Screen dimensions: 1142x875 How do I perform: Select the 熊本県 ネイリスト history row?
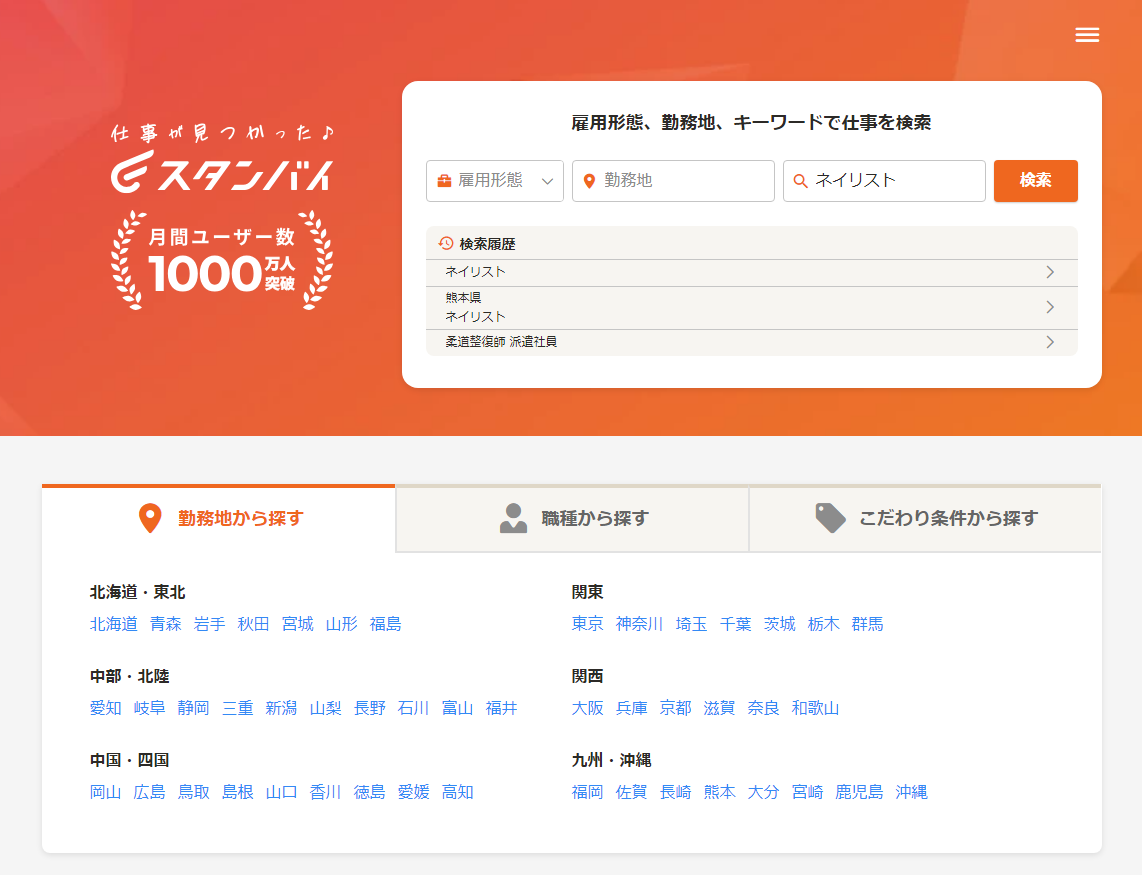752,307
